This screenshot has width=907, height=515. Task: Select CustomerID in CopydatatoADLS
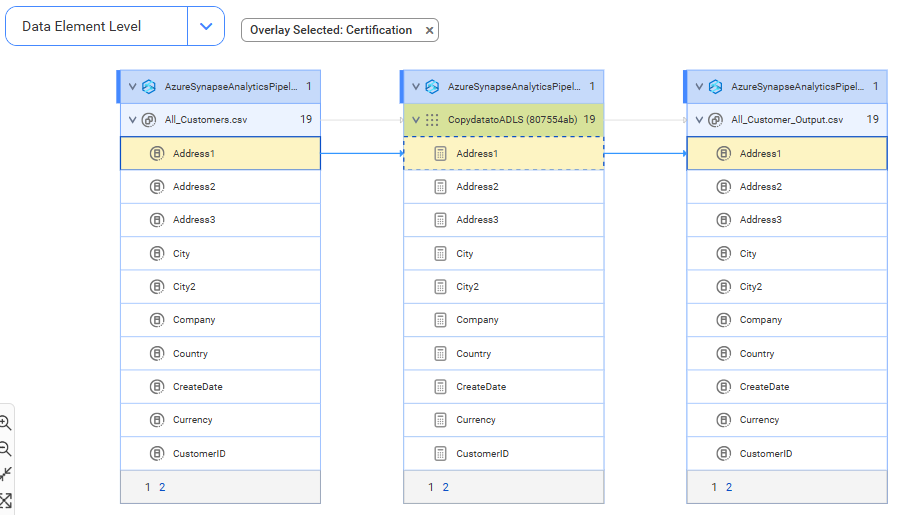(x=504, y=454)
